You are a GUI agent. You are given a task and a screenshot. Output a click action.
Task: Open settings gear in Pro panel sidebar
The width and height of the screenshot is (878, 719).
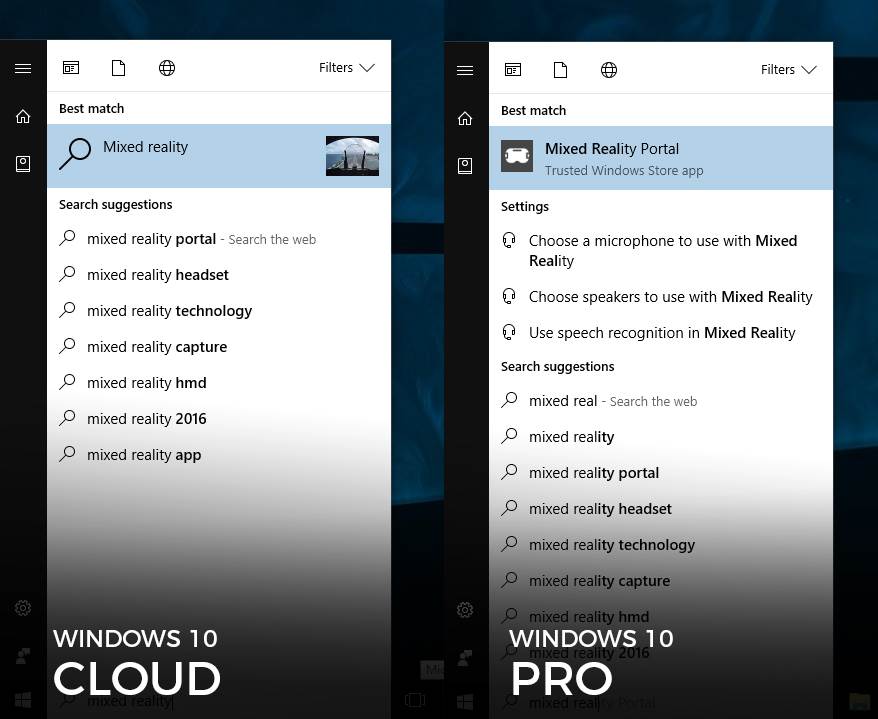pos(465,609)
